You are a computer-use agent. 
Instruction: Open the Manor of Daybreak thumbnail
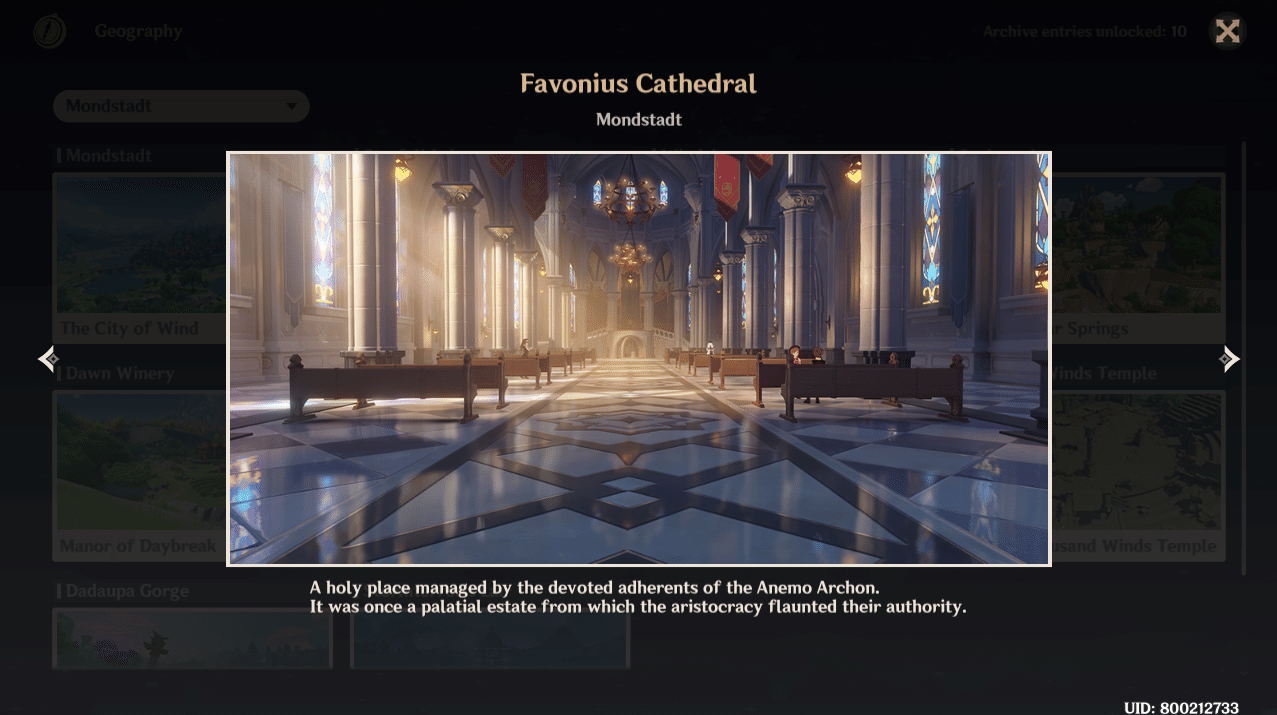(x=139, y=475)
